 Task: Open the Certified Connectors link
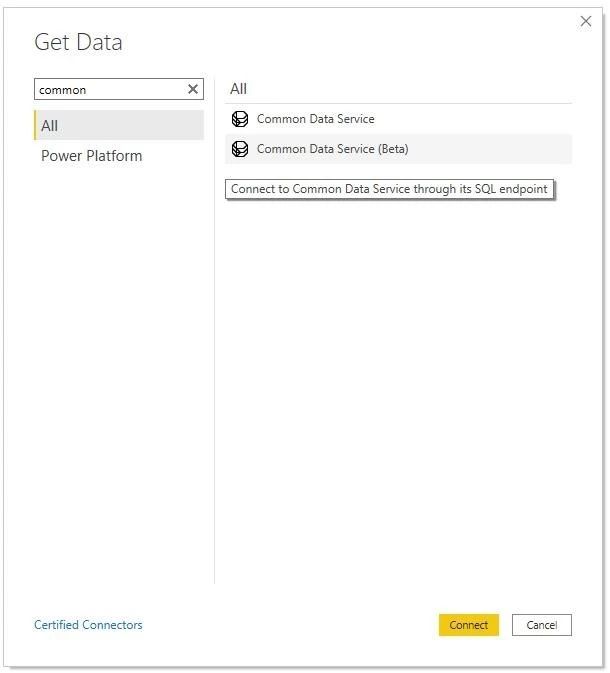(x=88, y=624)
